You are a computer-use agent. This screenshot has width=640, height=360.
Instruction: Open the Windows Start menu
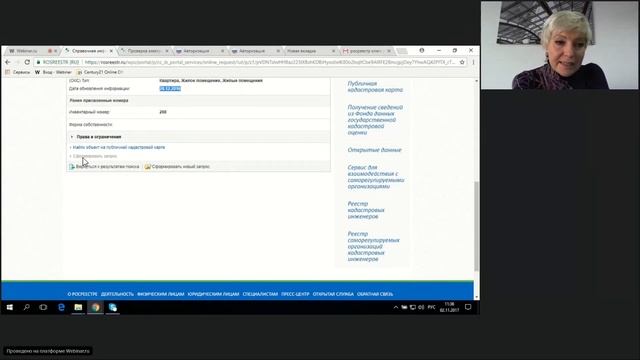tap(10, 307)
